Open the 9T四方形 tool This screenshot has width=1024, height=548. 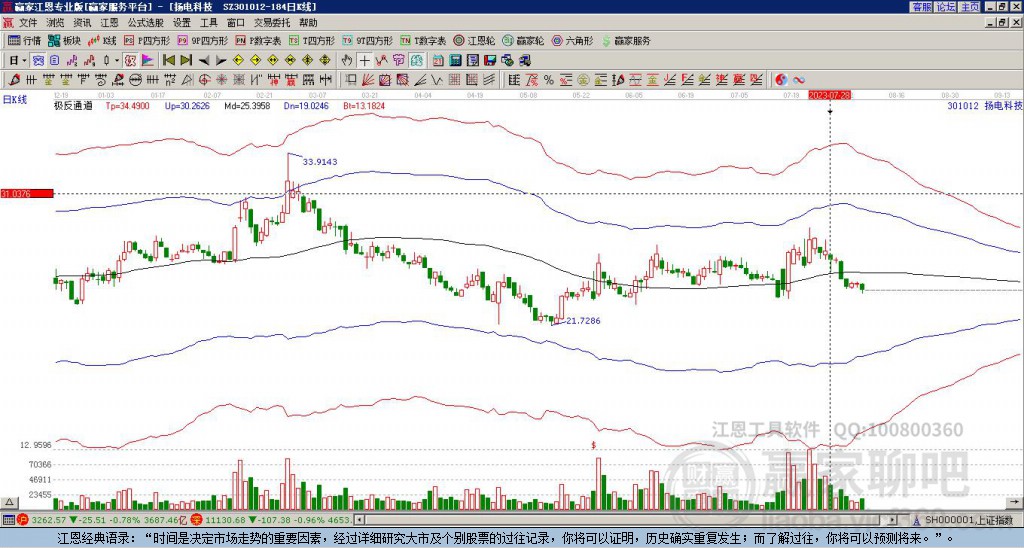pos(367,40)
